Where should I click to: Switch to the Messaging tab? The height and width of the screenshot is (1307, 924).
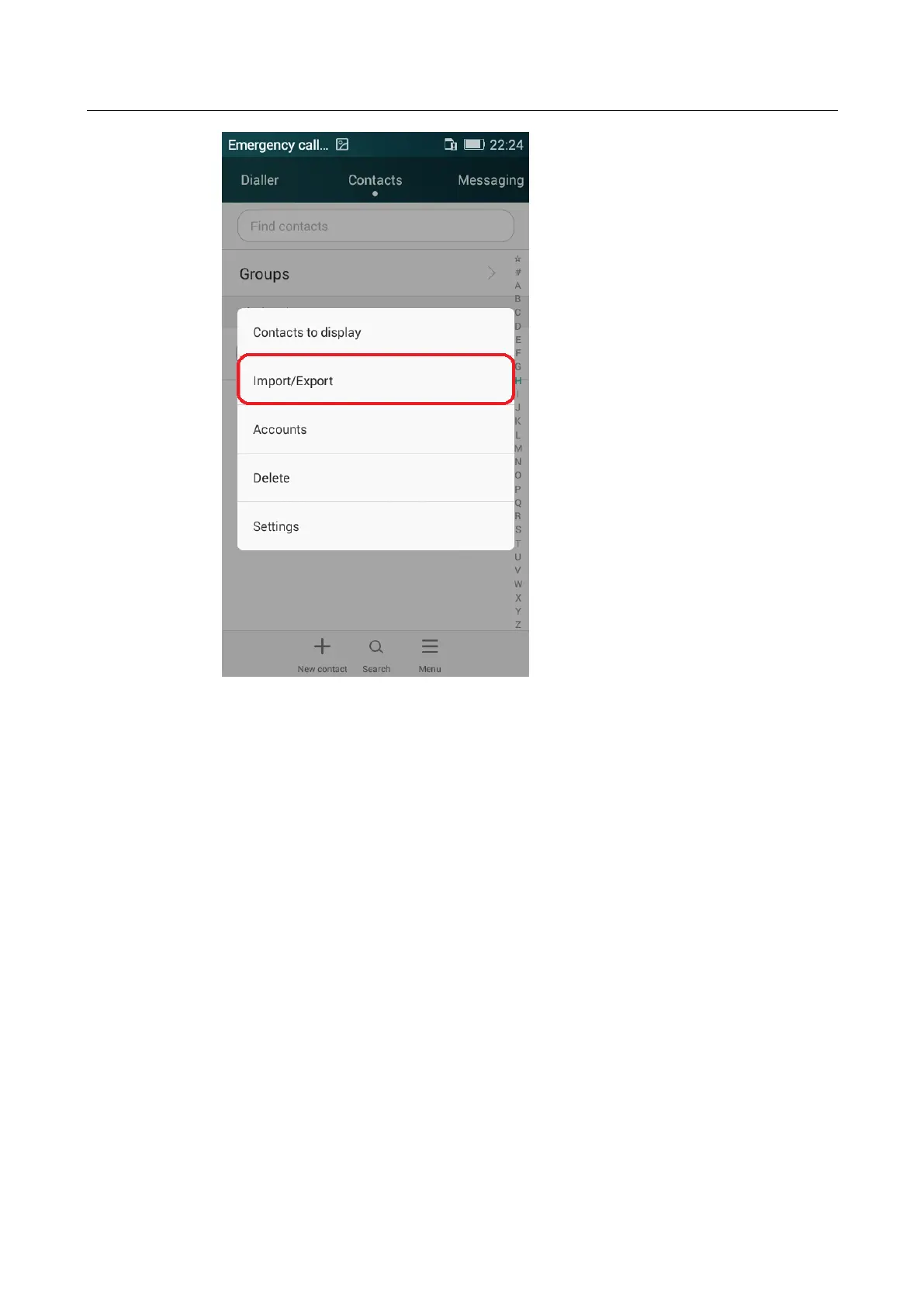491,180
